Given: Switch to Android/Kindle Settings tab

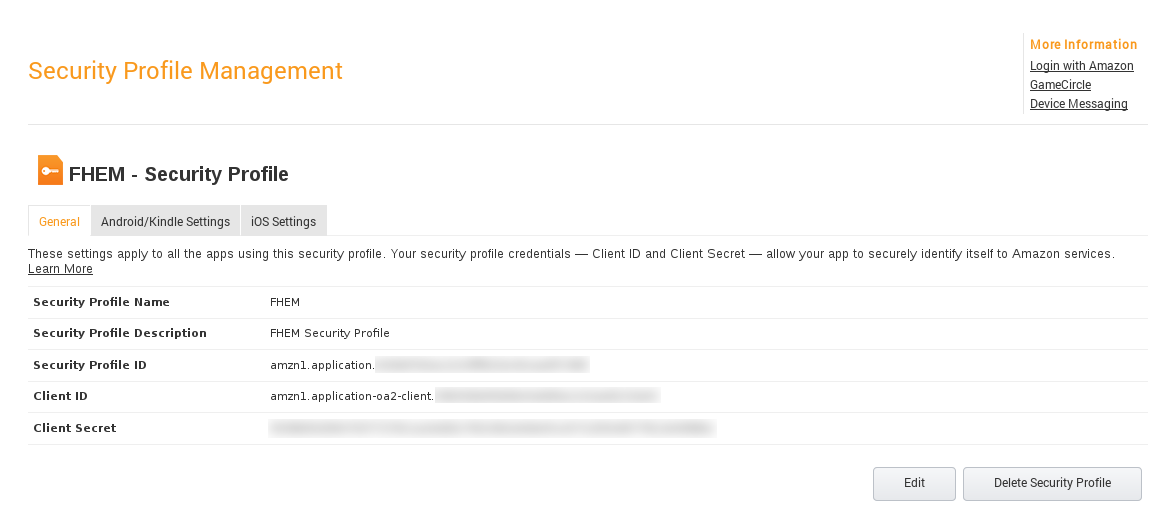Looking at the screenshot, I should [165, 221].
